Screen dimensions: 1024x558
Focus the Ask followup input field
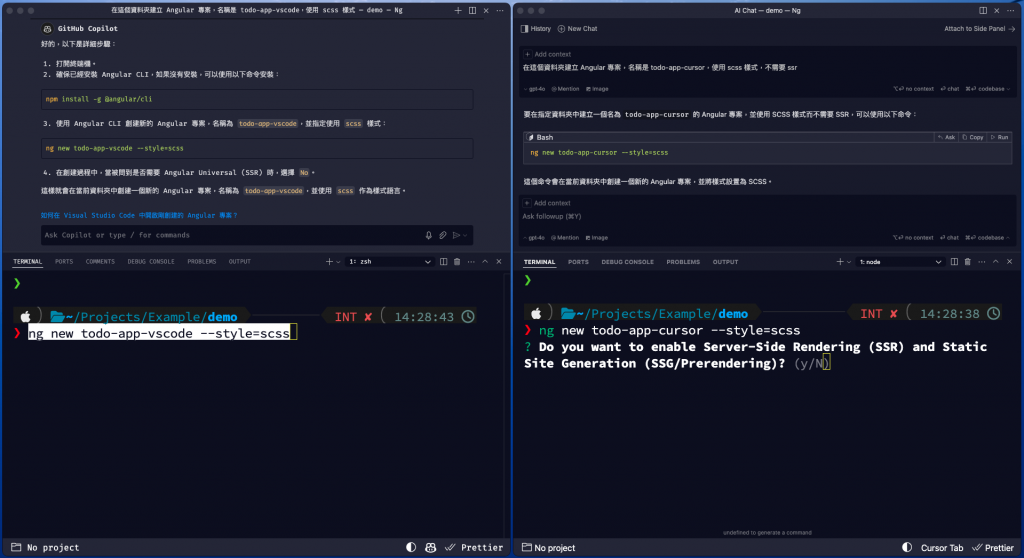coord(767,216)
